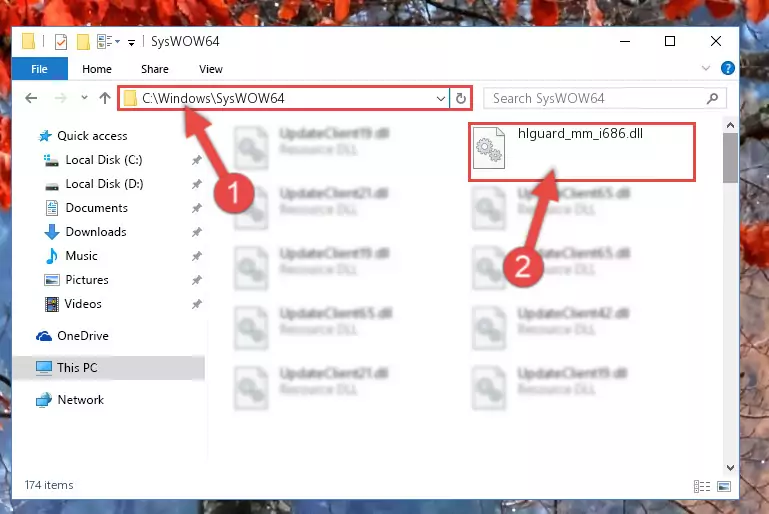
Task: Go up one folder level
Action: click(x=104, y=98)
